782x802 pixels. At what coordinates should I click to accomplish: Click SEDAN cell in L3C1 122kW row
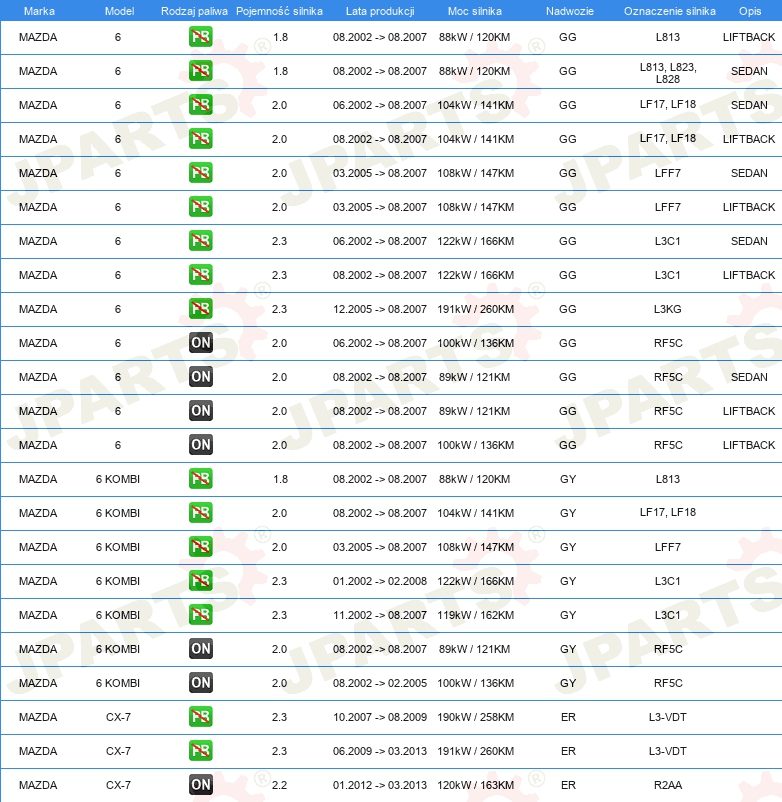pos(749,241)
